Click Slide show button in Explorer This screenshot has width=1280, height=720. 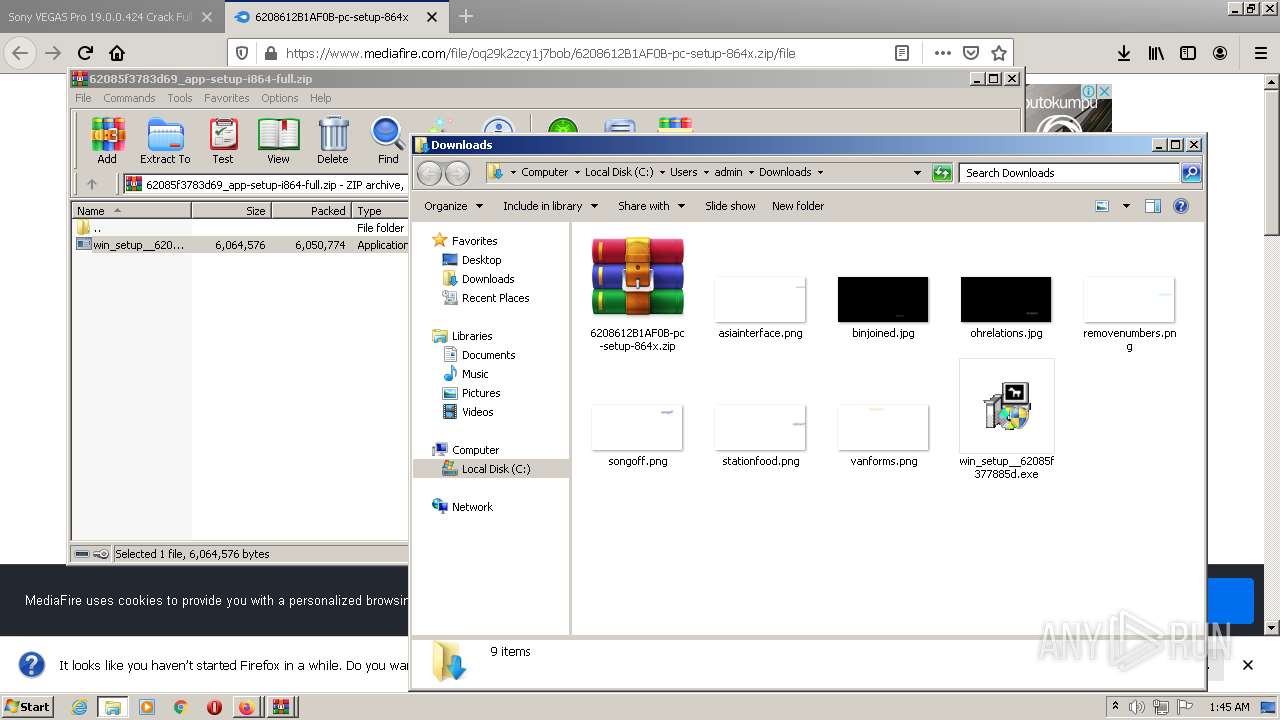click(730, 206)
